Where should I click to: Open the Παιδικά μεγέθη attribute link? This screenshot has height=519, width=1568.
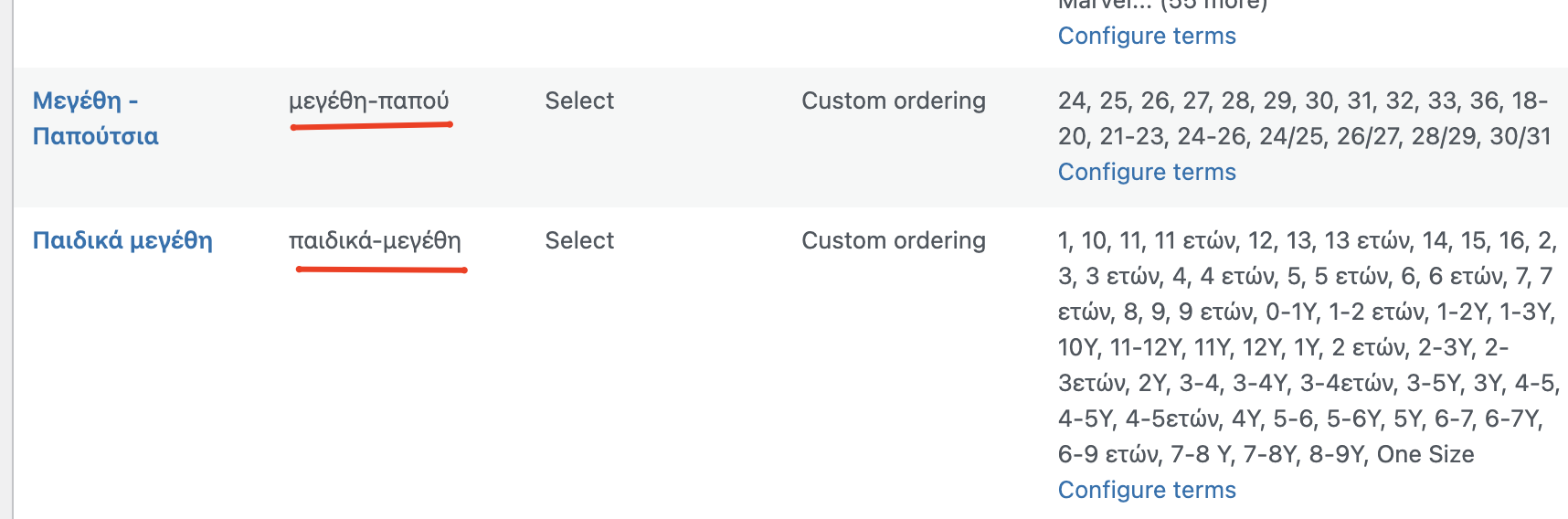(122, 240)
